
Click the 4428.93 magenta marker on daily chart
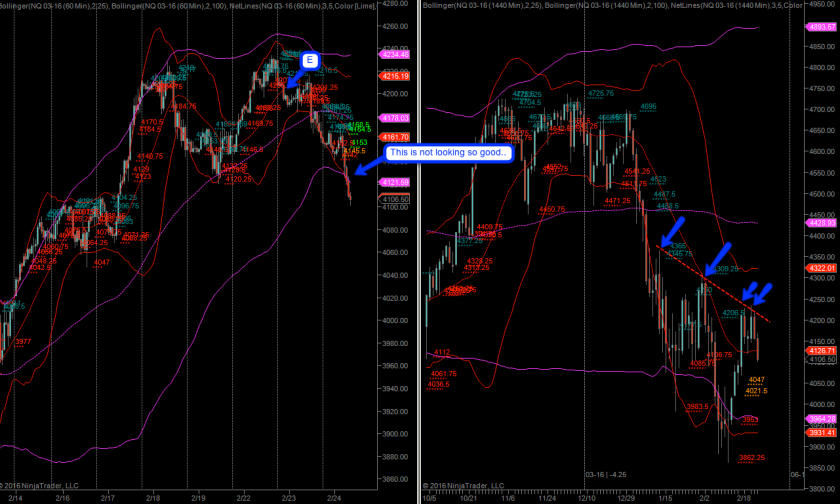[x=821, y=223]
